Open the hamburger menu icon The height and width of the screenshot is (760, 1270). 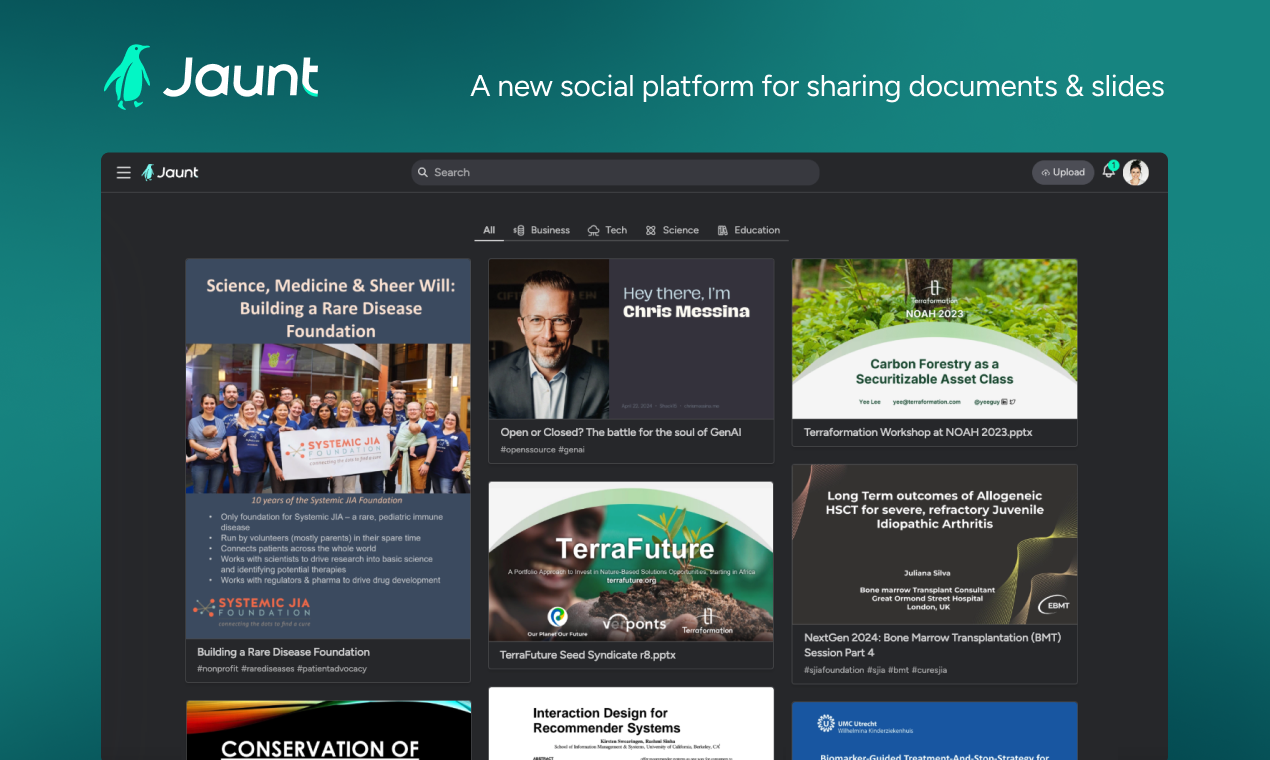tap(124, 172)
